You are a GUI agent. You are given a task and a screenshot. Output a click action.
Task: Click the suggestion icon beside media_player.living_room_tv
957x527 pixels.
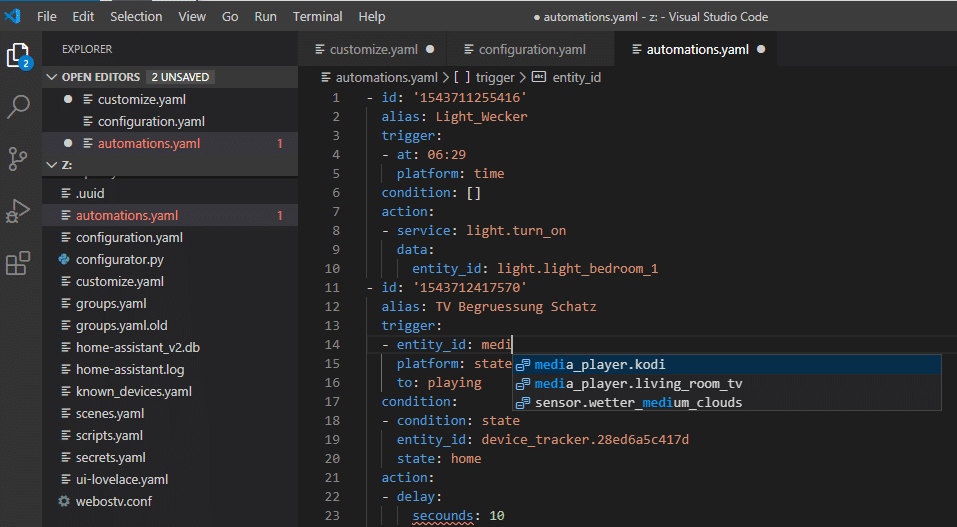click(523, 384)
